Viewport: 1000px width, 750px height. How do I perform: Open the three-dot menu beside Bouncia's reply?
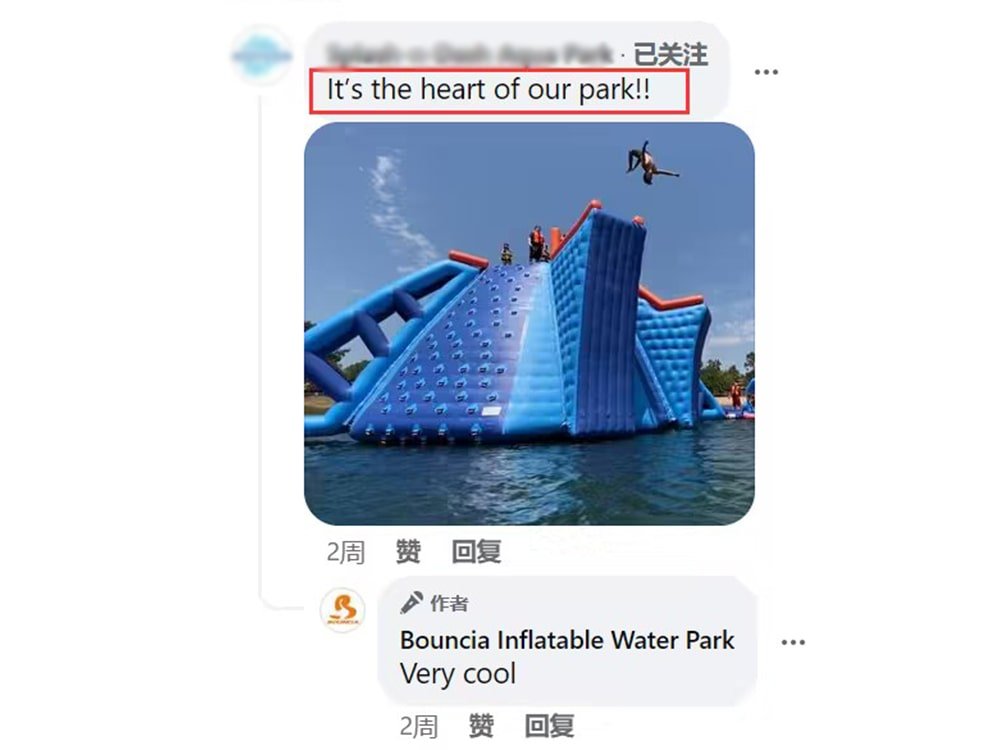pos(793,642)
